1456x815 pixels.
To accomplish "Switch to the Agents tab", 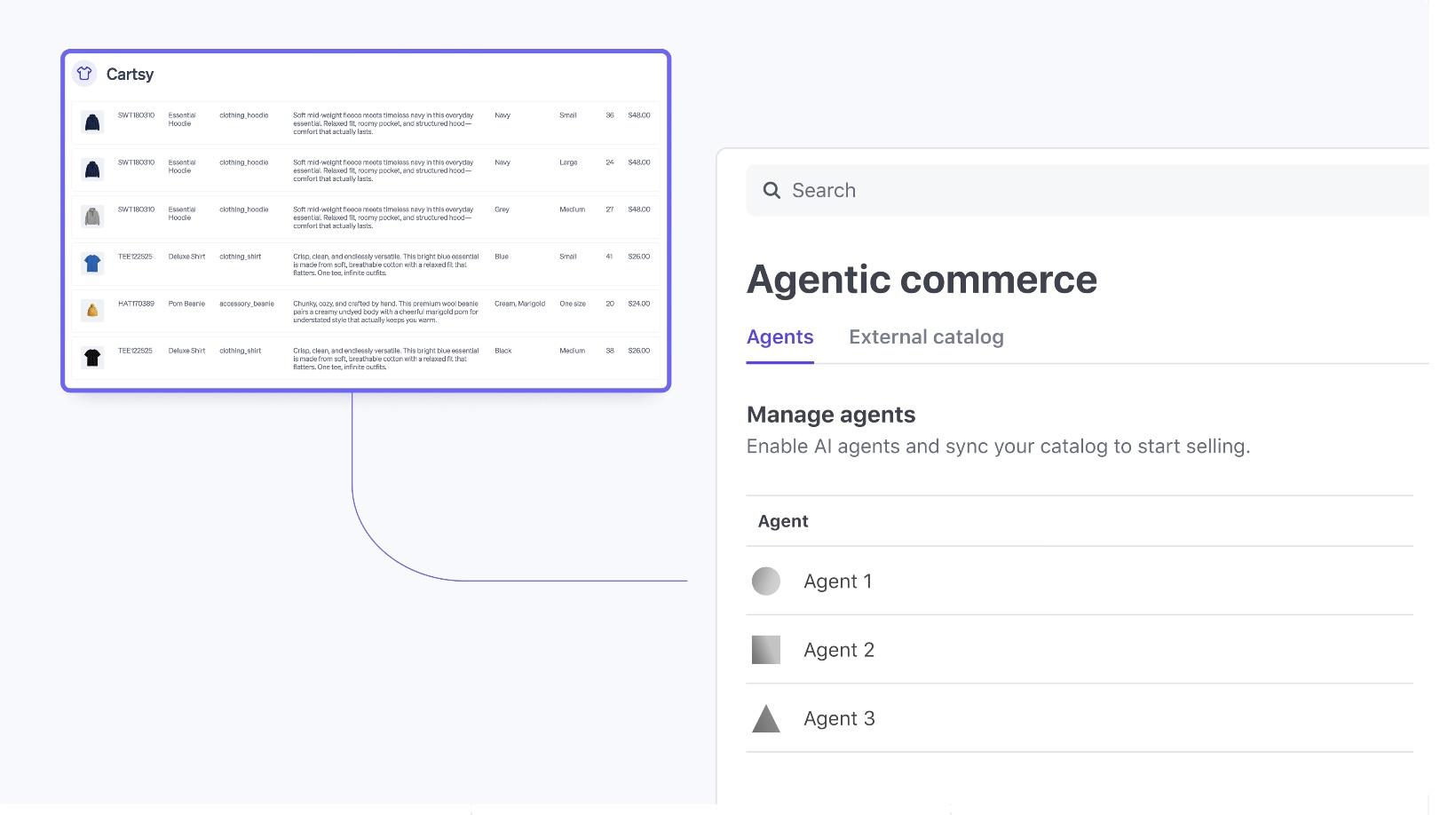I will 780,337.
